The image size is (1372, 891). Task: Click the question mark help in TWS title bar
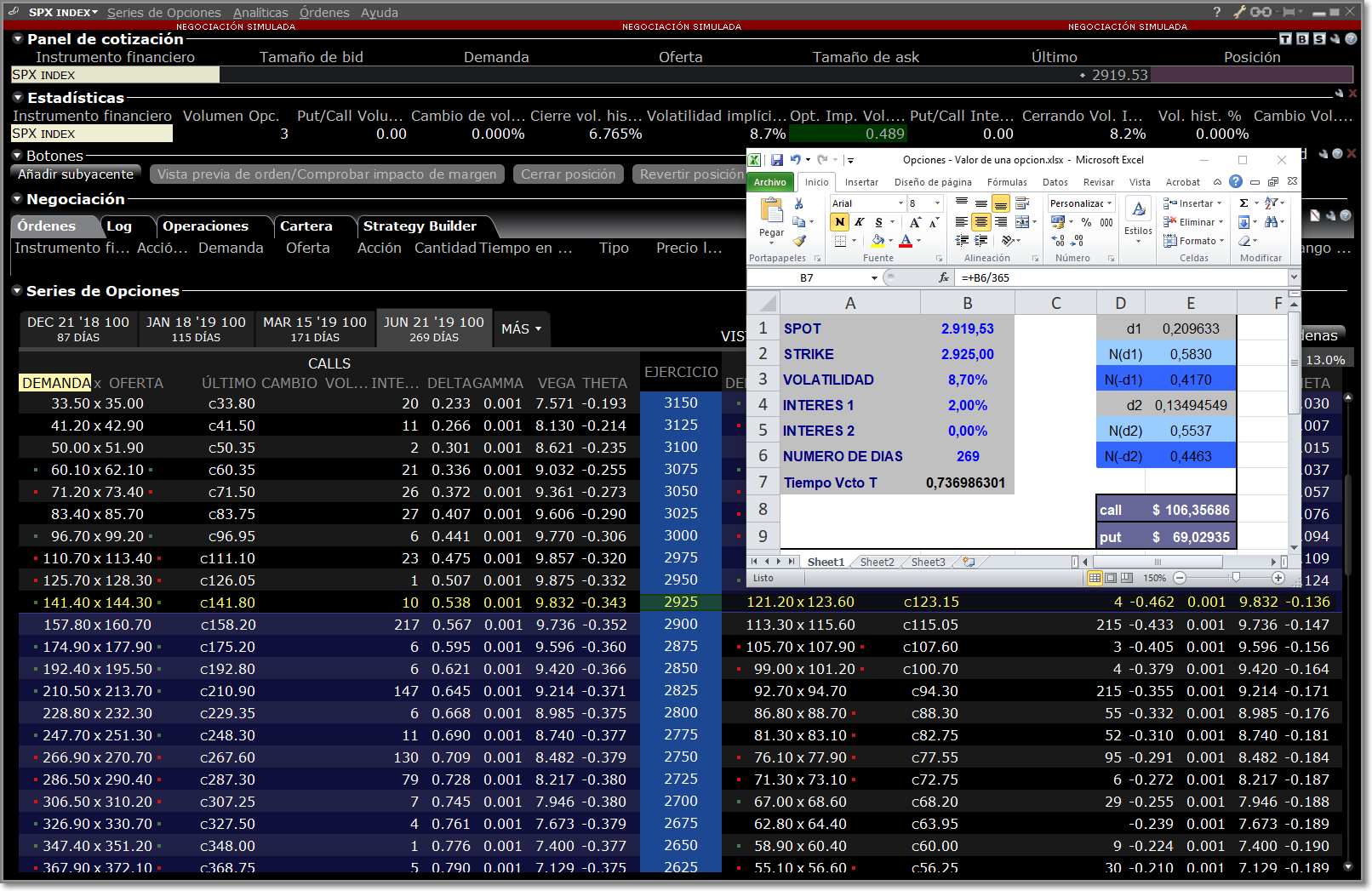click(x=1217, y=12)
